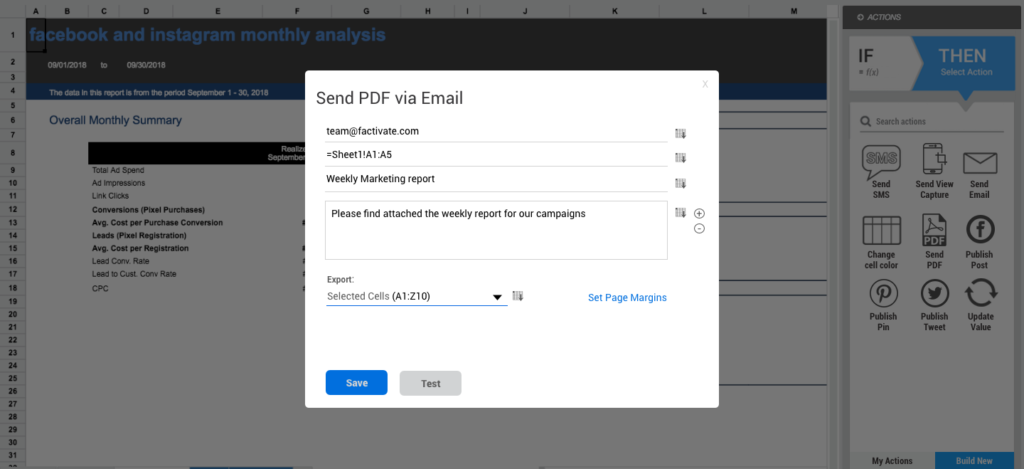Screen dimensions: 1024x469
Task: Click the =Sheet1!A1:A5 input field
Action: [496, 155]
